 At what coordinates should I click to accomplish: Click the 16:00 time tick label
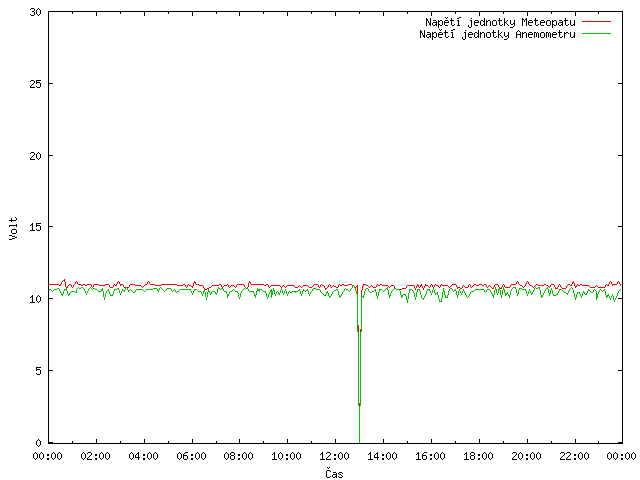coord(430,456)
